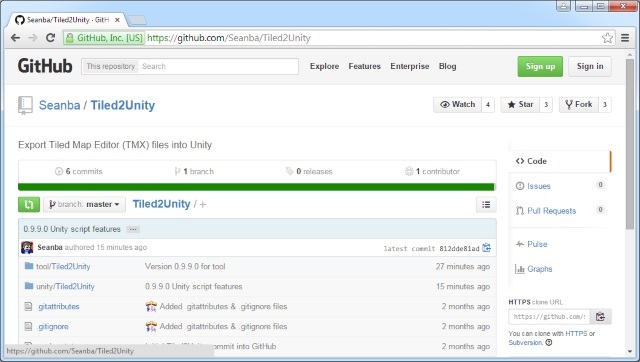
Task: Click the Fork button
Action: [579, 105]
